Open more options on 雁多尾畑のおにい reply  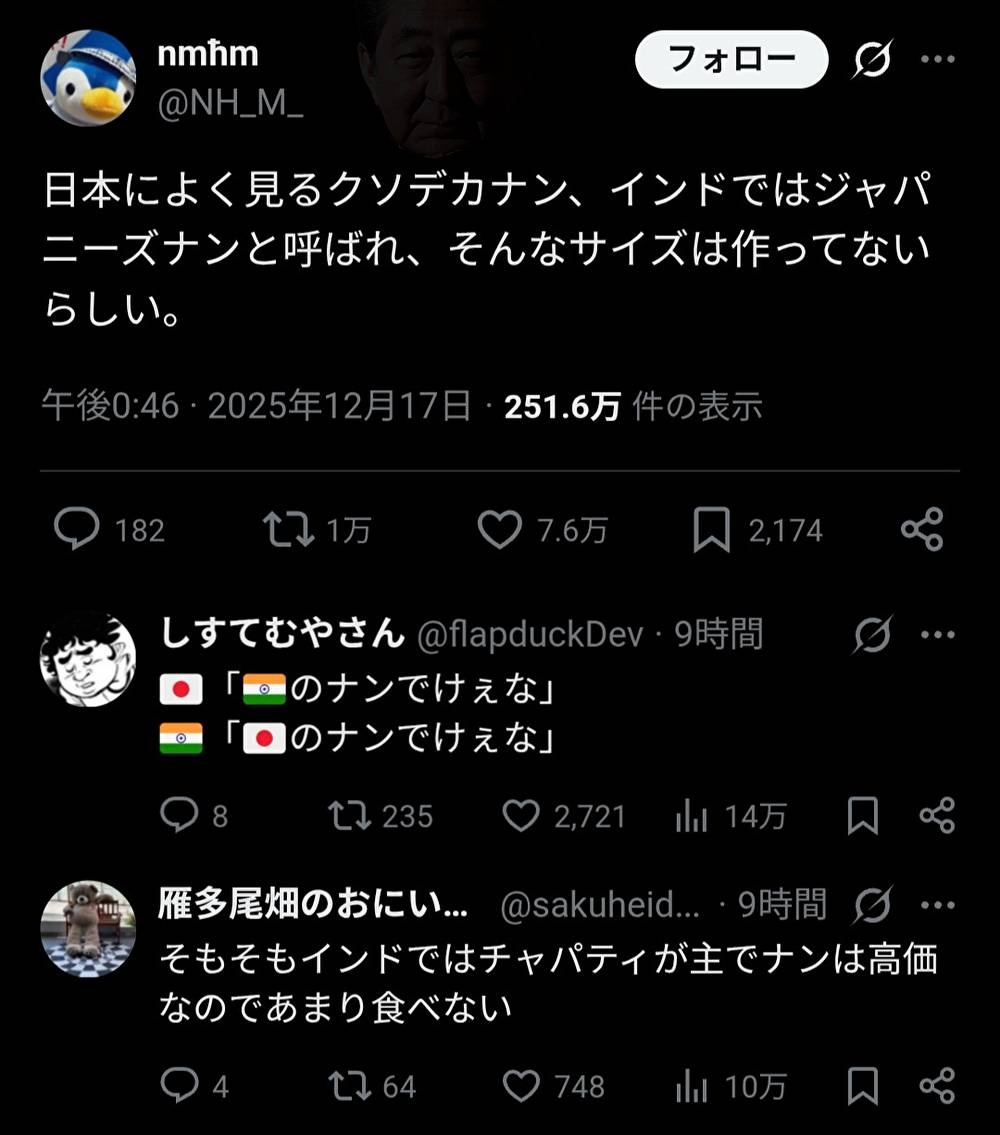pyautogui.click(x=937, y=905)
